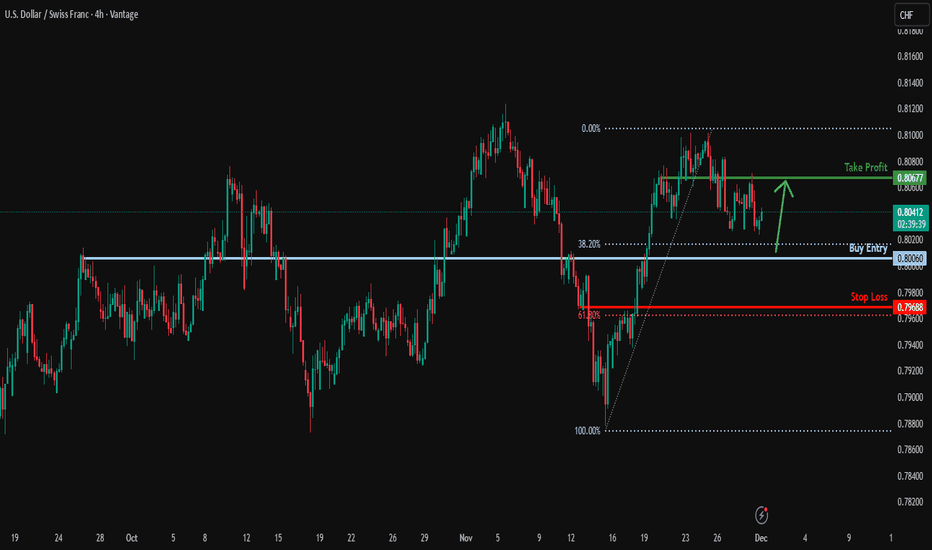The height and width of the screenshot is (550, 932).
Task: Select the current price 0.80412 label
Action: coord(909,212)
